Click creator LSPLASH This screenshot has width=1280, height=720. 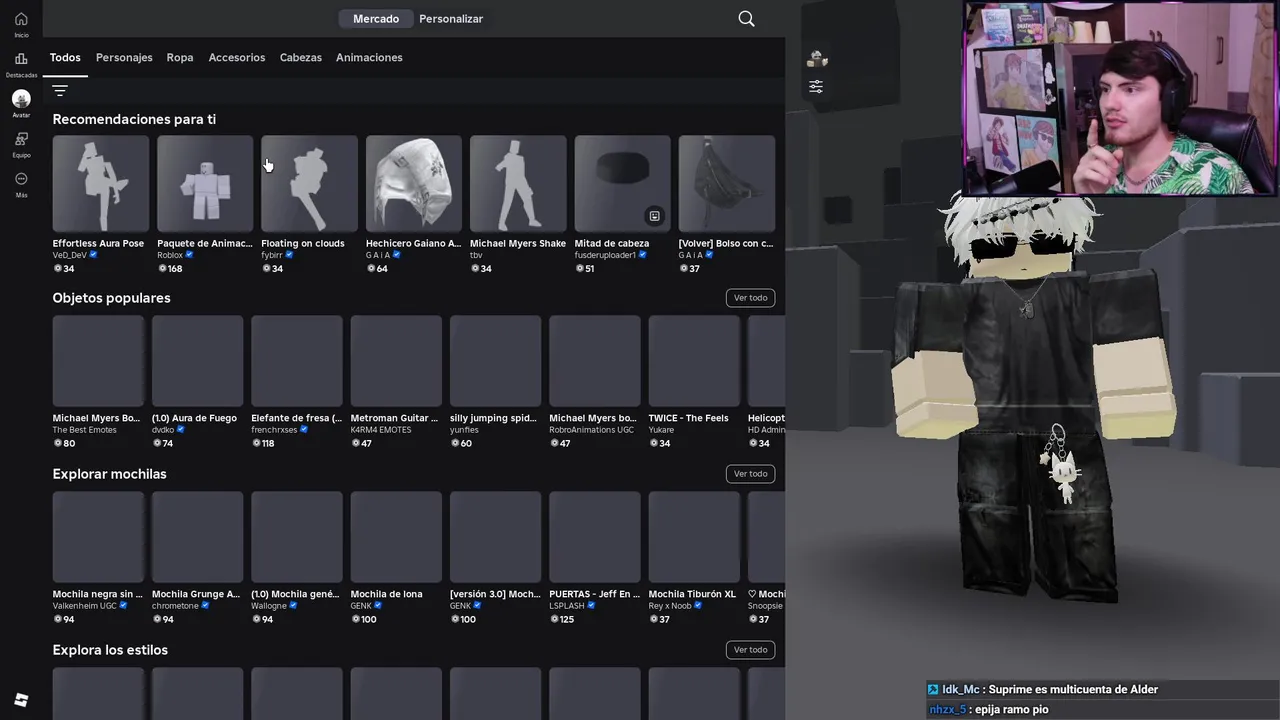pyautogui.click(x=567, y=606)
